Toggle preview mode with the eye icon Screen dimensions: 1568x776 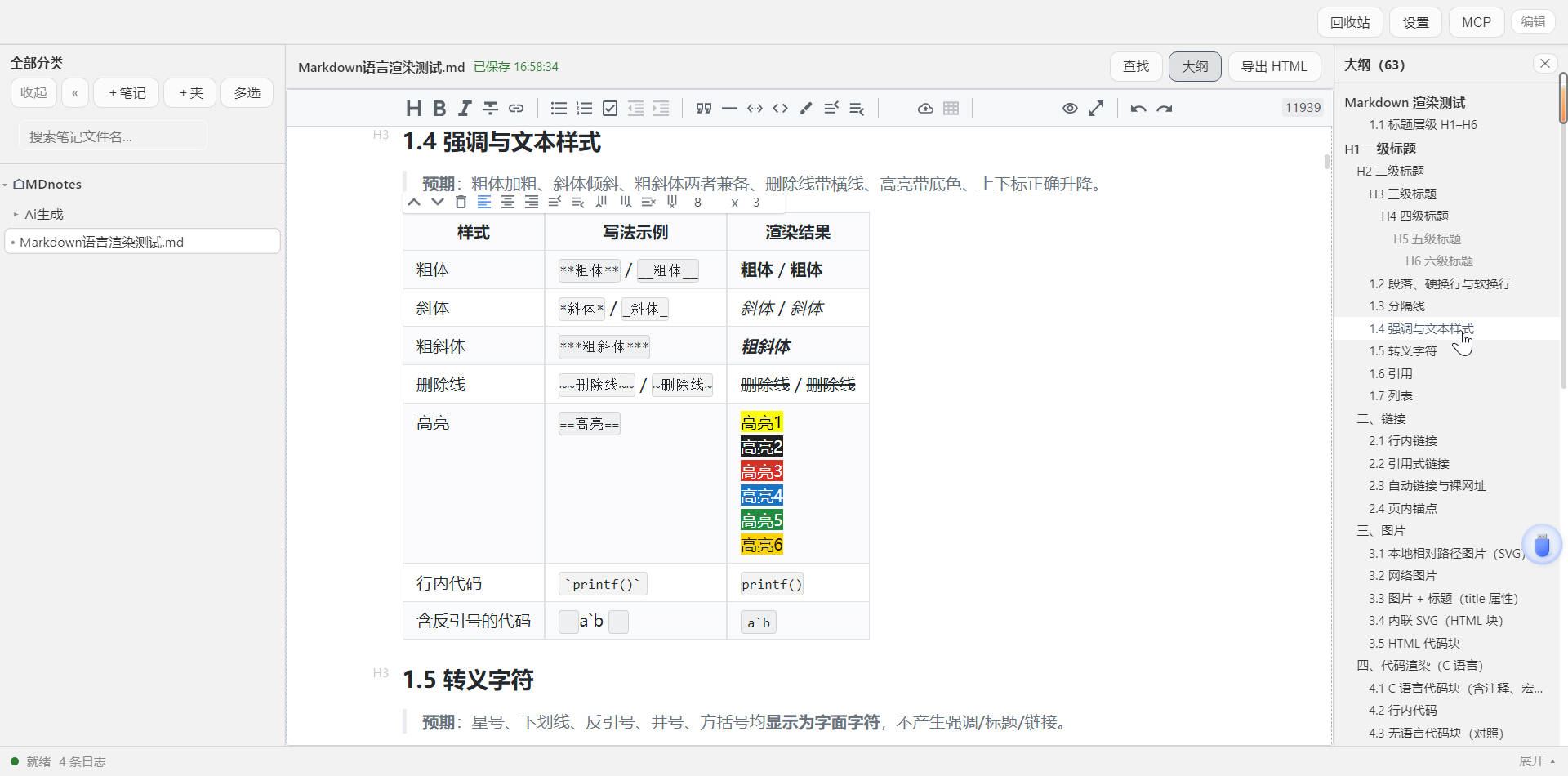coord(1070,108)
